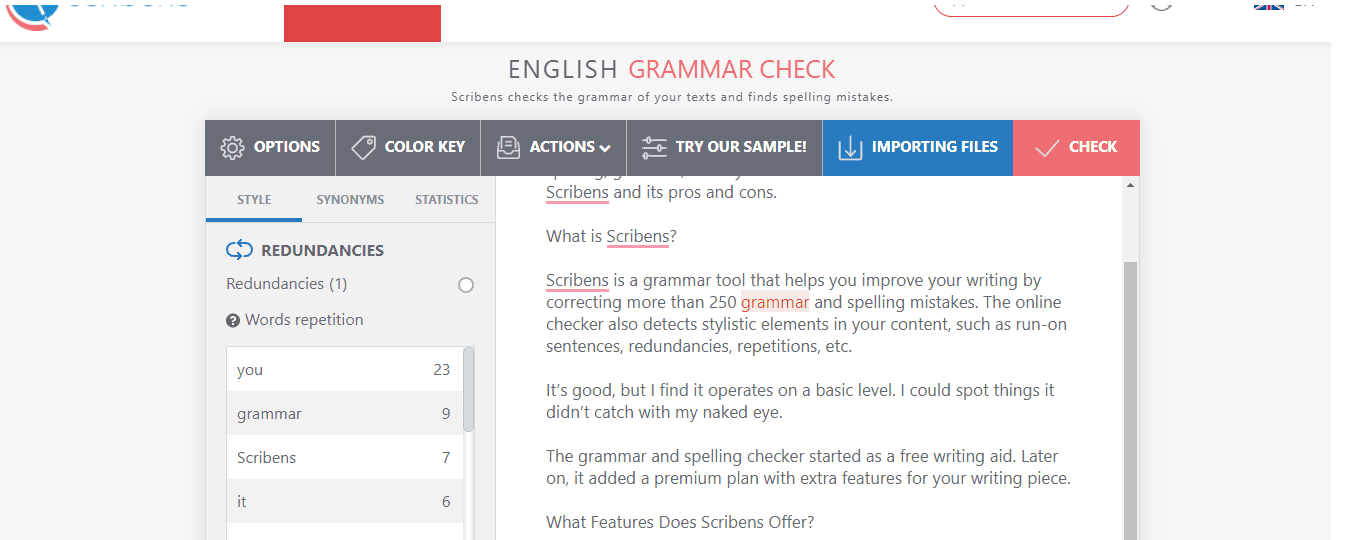The image size is (1366, 540).
Task: Select 'grammar' row in words repetition list
Action: click(x=345, y=413)
